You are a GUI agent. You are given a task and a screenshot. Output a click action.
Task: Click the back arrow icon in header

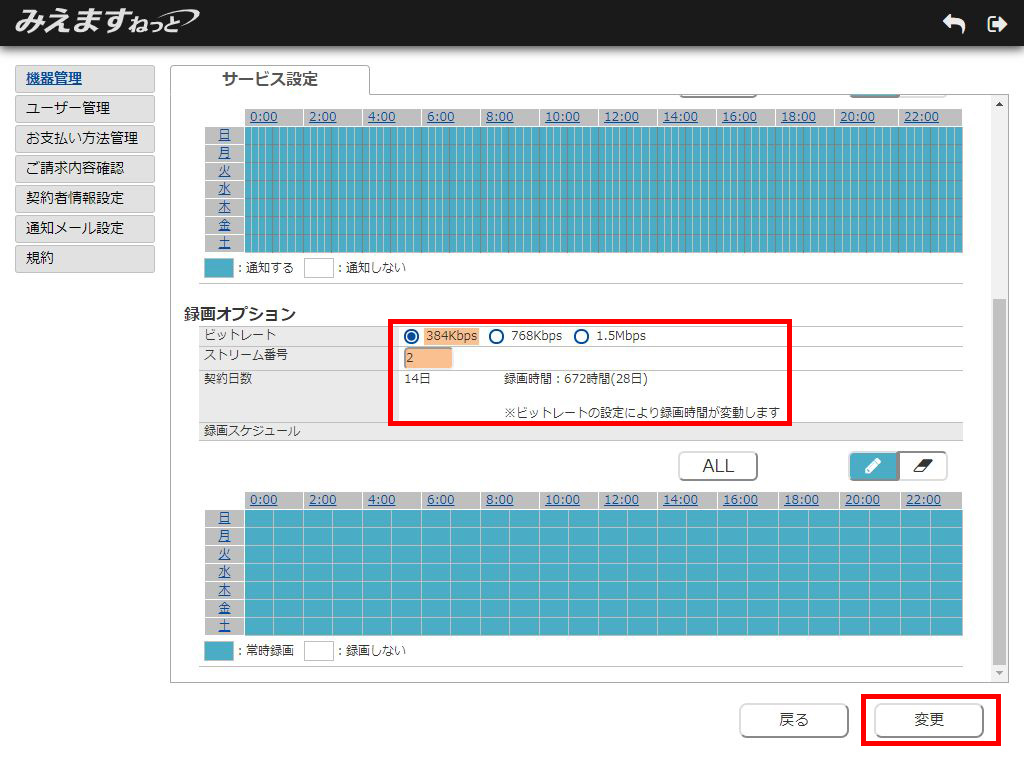click(x=954, y=24)
